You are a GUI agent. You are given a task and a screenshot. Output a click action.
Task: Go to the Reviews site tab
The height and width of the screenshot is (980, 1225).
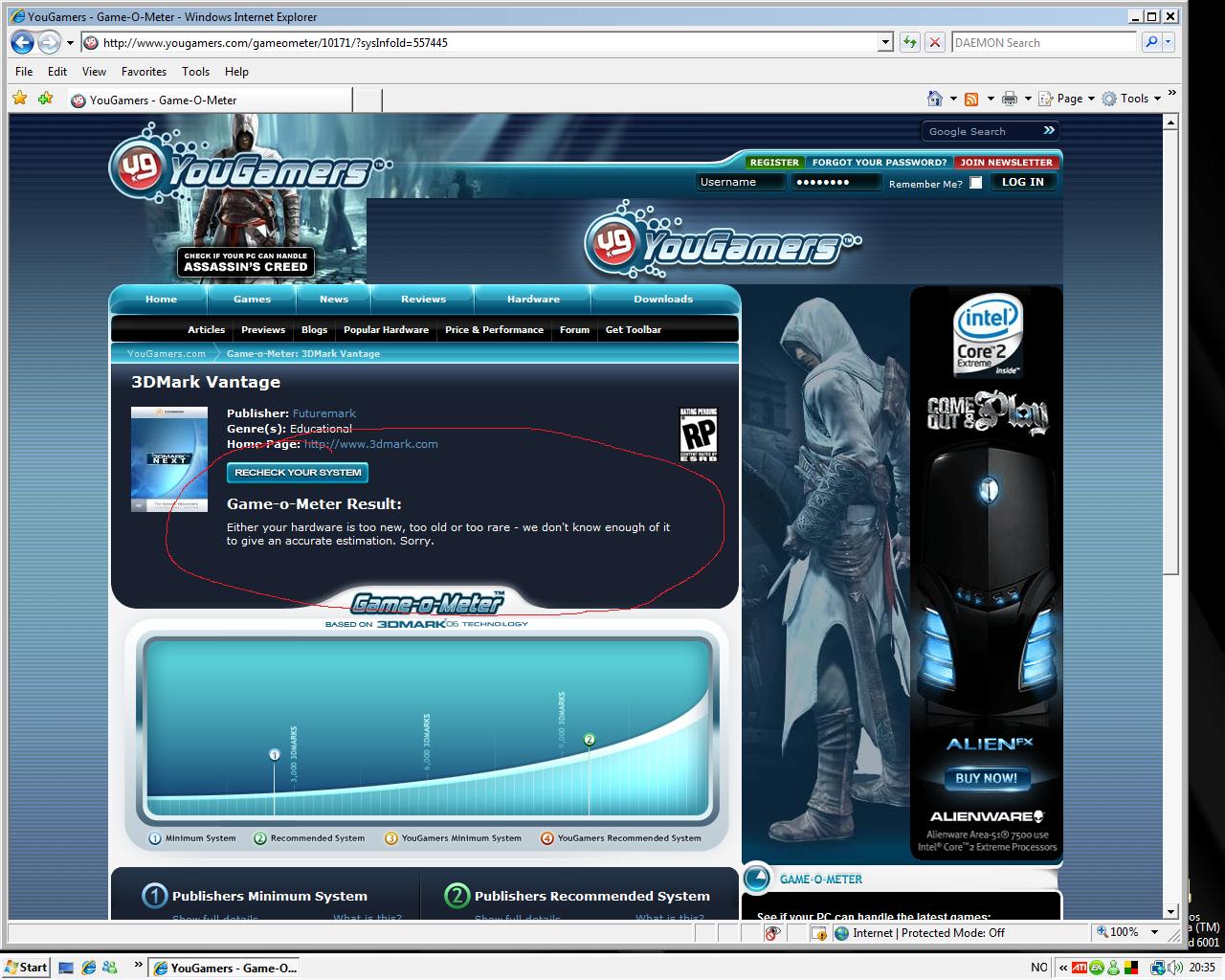tap(423, 300)
